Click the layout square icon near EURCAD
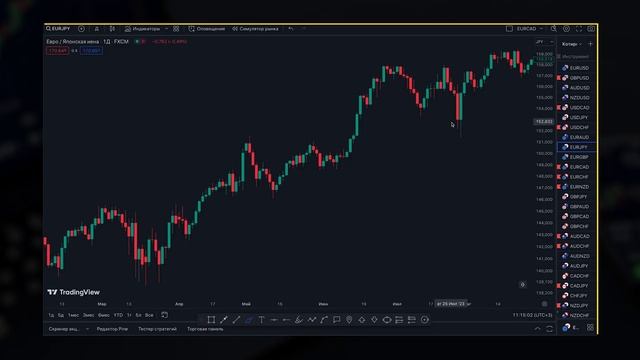Screen dimensions: 640x360 coord(509,29)
